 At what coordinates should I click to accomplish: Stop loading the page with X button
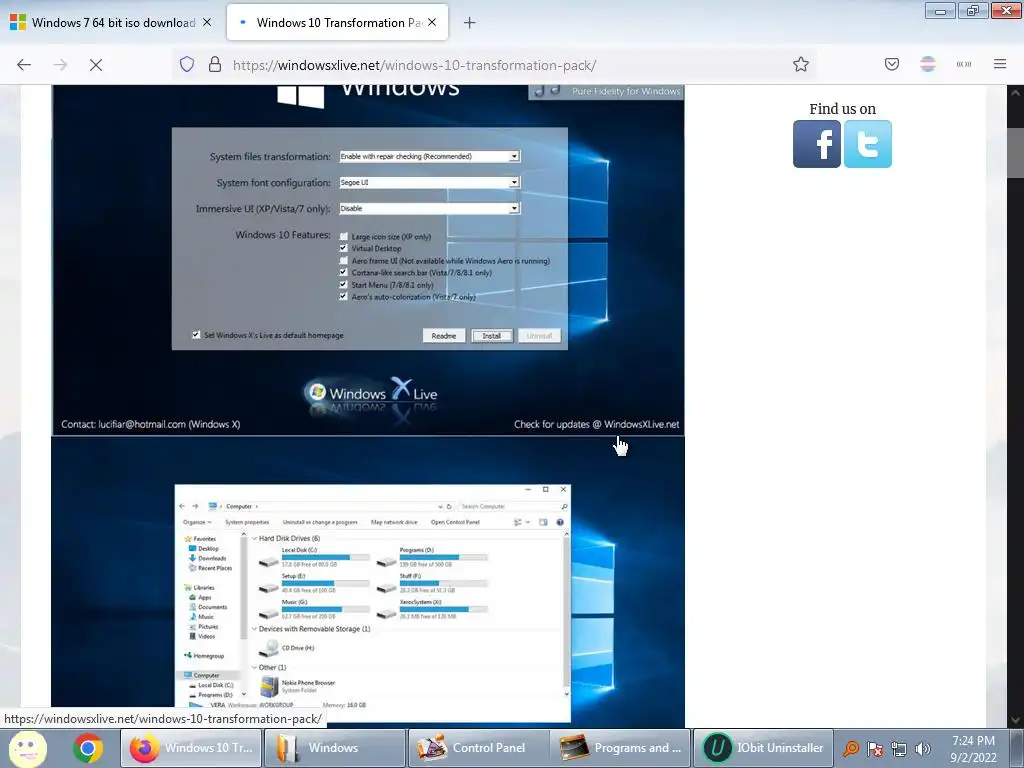coord(96,65)
